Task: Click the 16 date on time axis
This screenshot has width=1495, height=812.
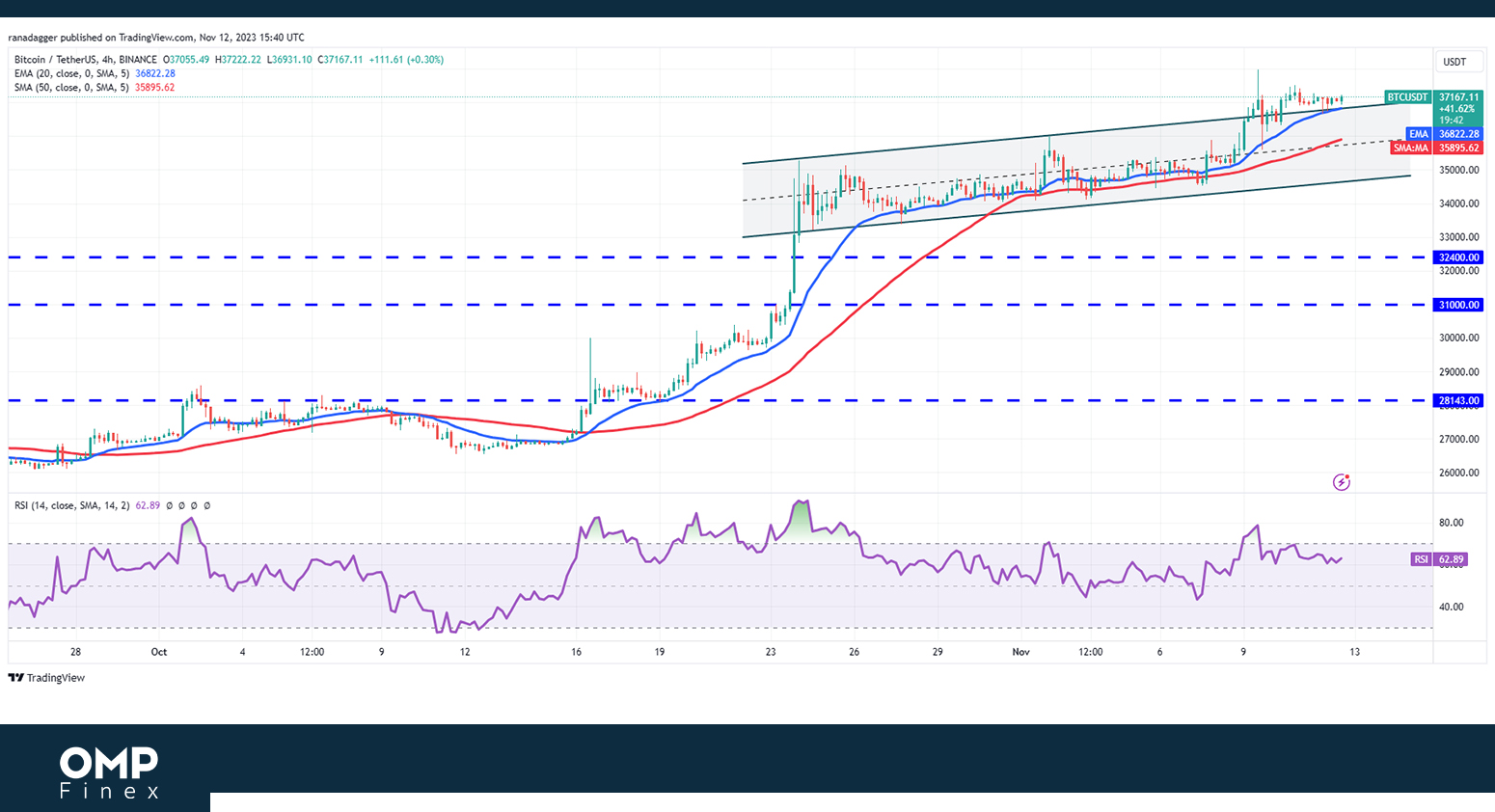Action: click(576, 652)
